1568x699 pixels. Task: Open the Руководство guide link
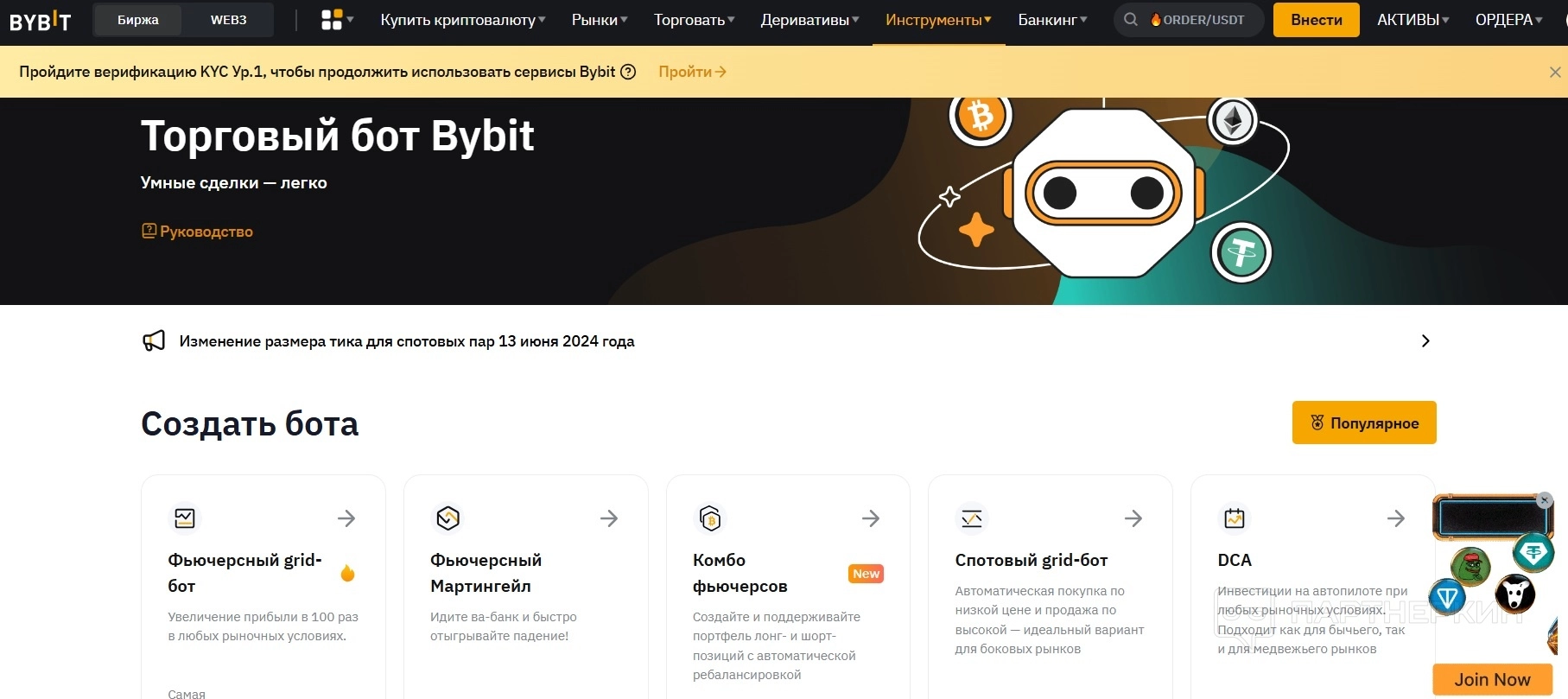[198, 232]
